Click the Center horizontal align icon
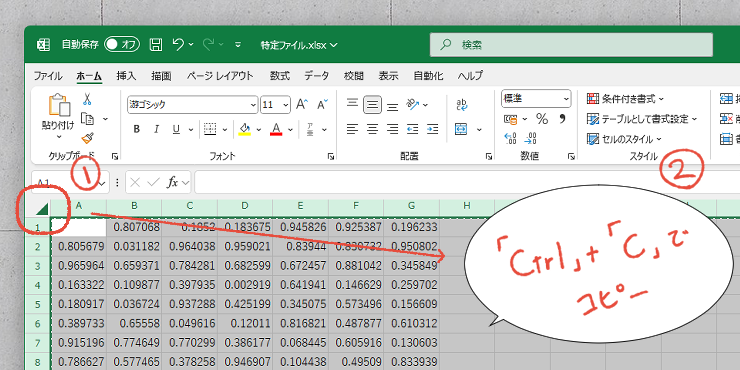The width and height of the screenshot is (740, 370). click(372, 129)
